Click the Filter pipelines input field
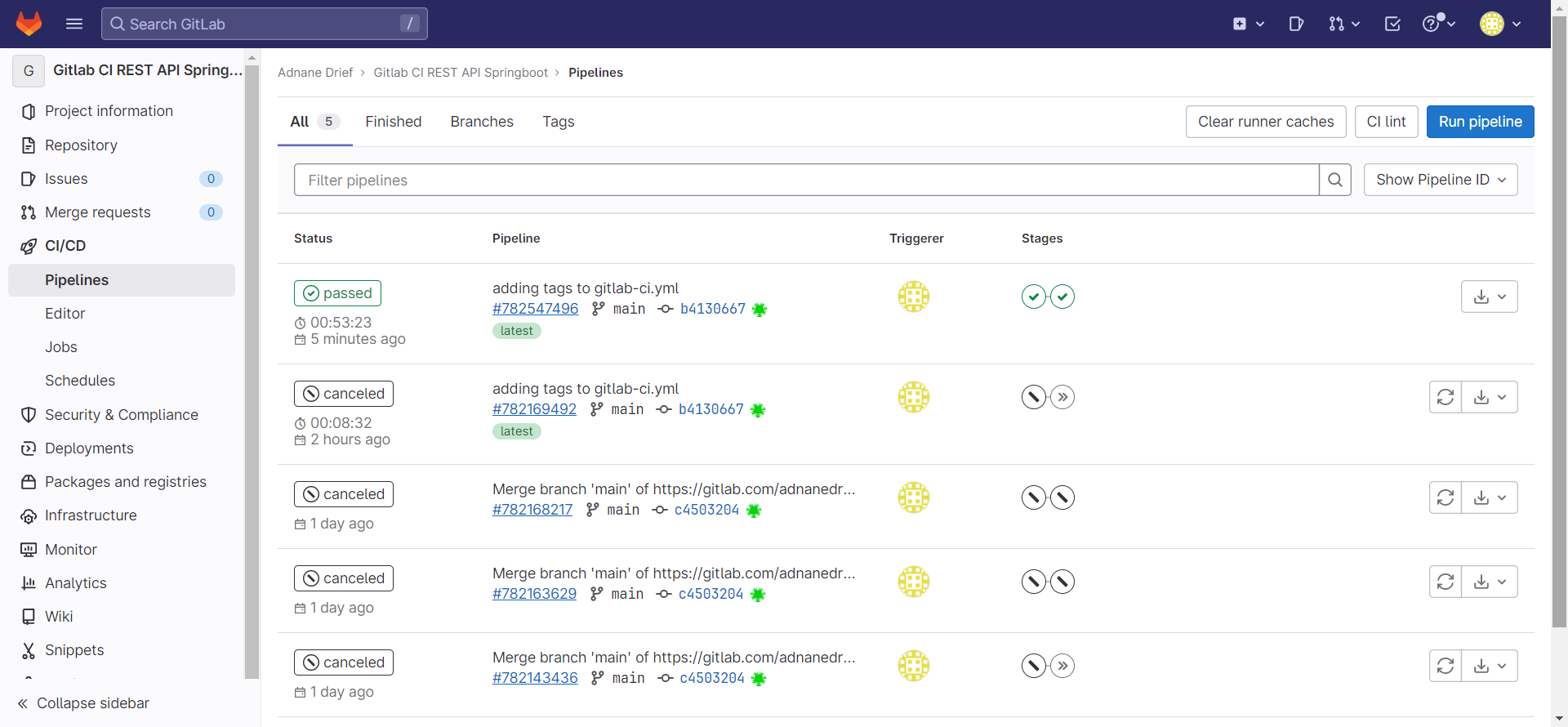This screenshot has height=727, width=1568. pos(805,180)
